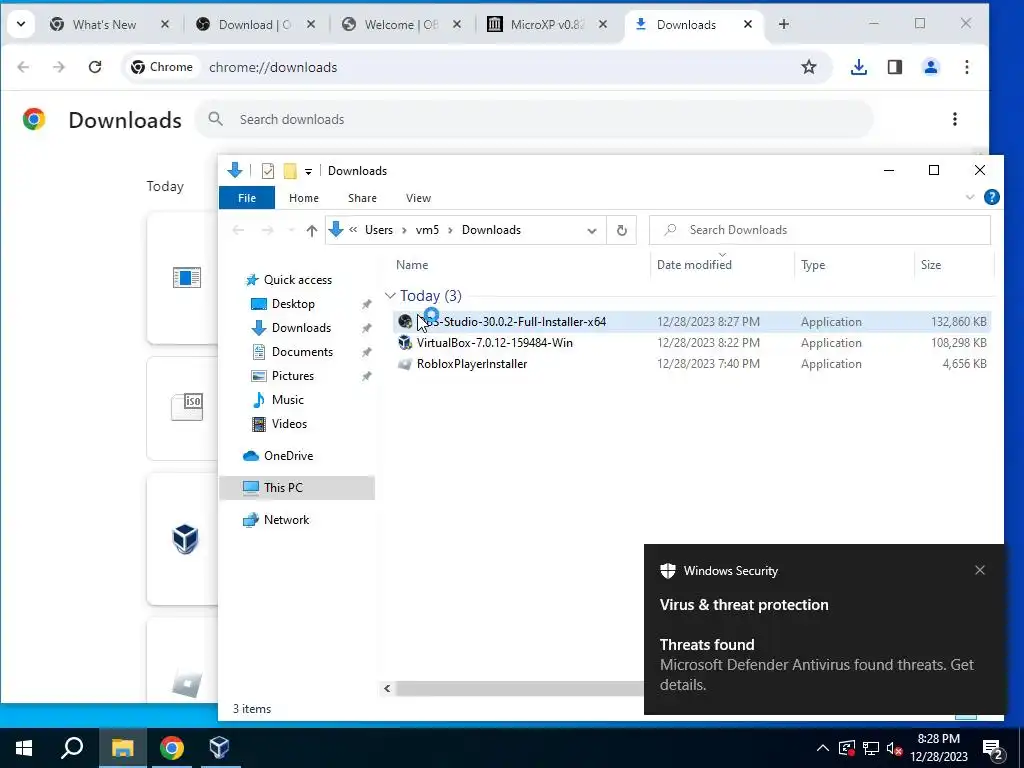This screenshot has width=1024, height=768.
Task: Expand the Explorer ribbon chevron
Action: (x=970, y=197)
